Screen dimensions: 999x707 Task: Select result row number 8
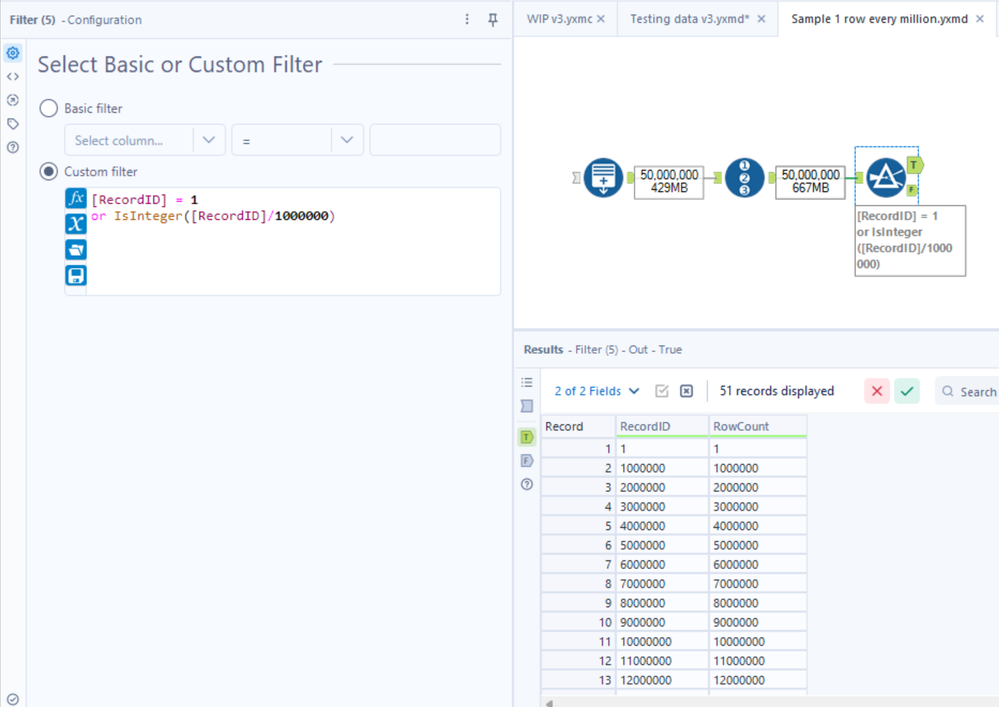(578, 583)
